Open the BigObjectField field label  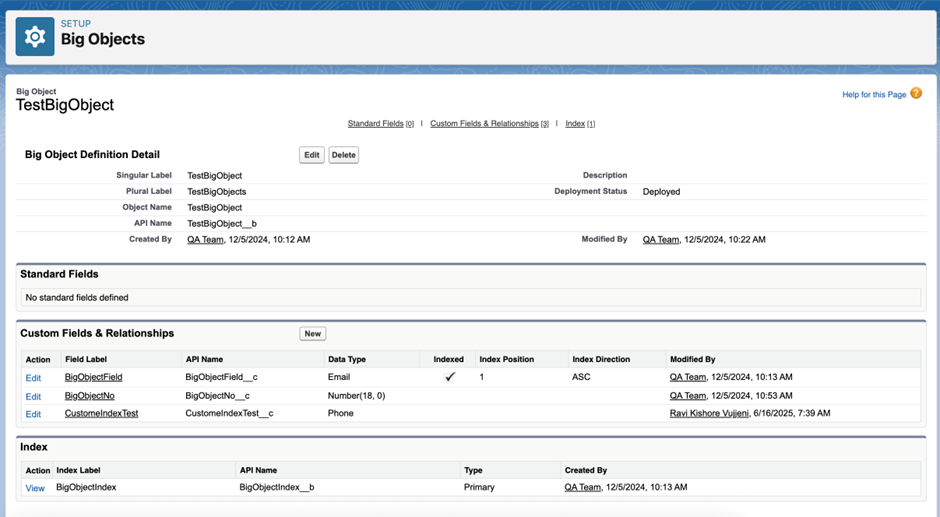(x=93, y=378)
